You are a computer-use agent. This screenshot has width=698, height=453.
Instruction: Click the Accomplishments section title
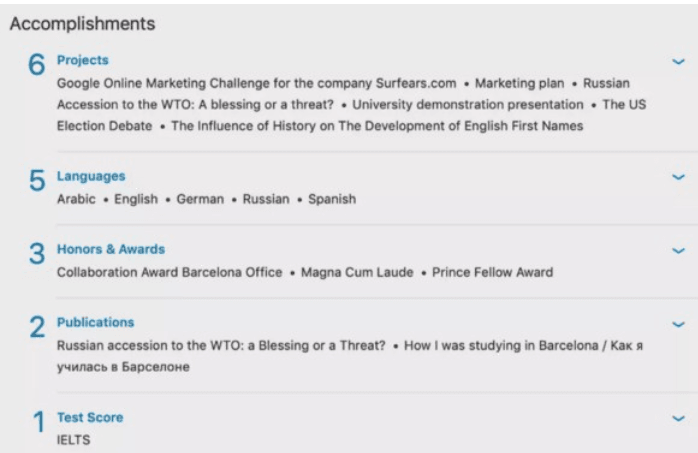(x=82, y=24)
